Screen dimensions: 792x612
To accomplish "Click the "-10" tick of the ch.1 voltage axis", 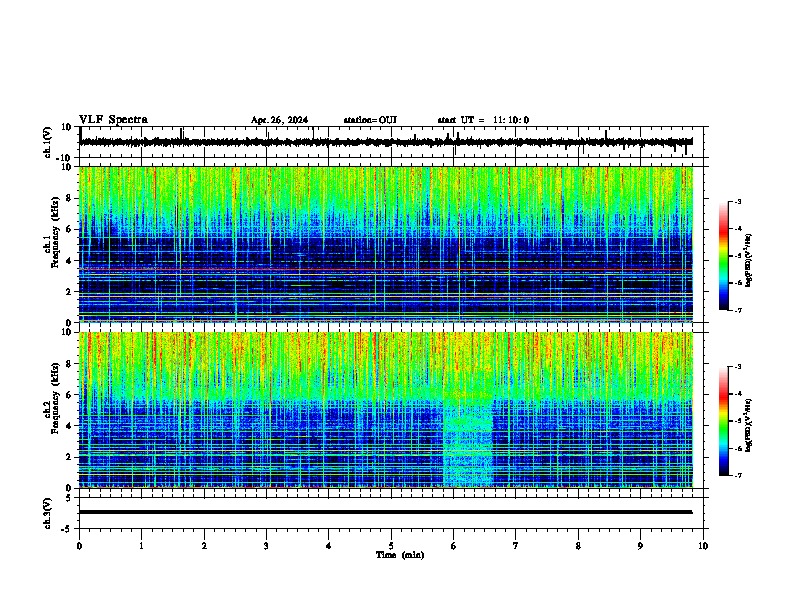I will coord(65,158).
